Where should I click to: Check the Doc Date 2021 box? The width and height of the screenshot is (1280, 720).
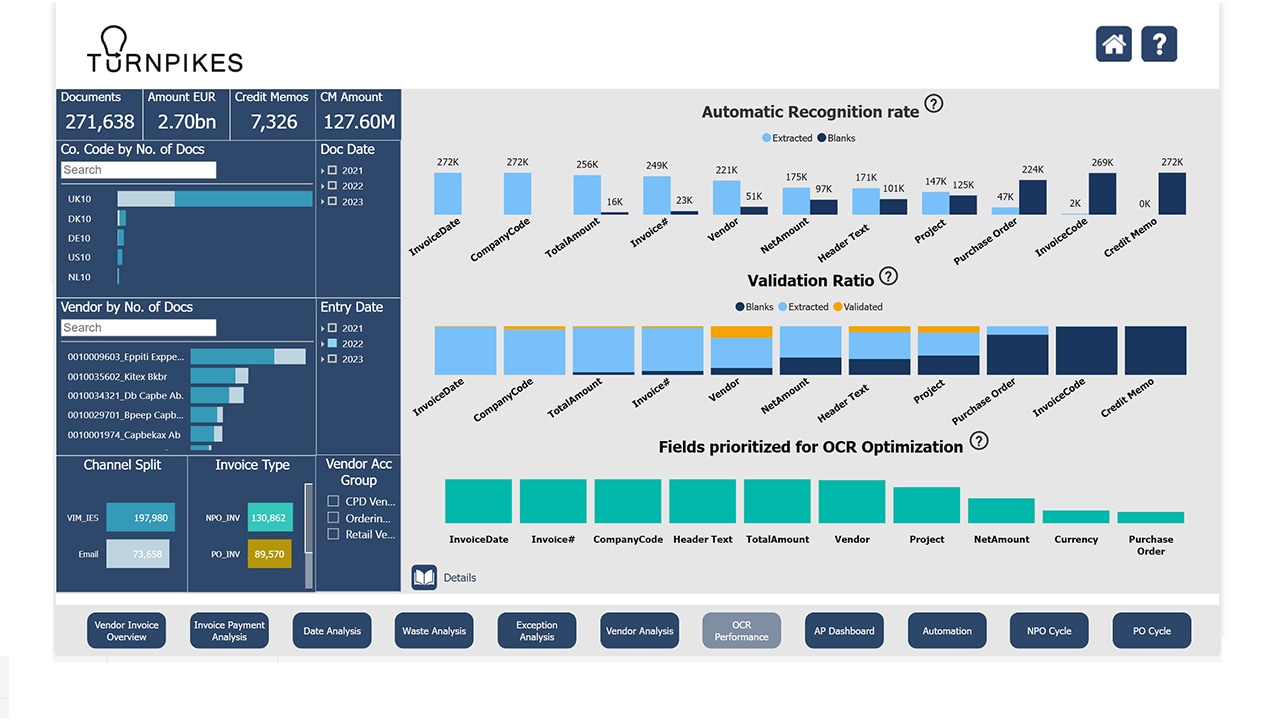tap(332, 170)
